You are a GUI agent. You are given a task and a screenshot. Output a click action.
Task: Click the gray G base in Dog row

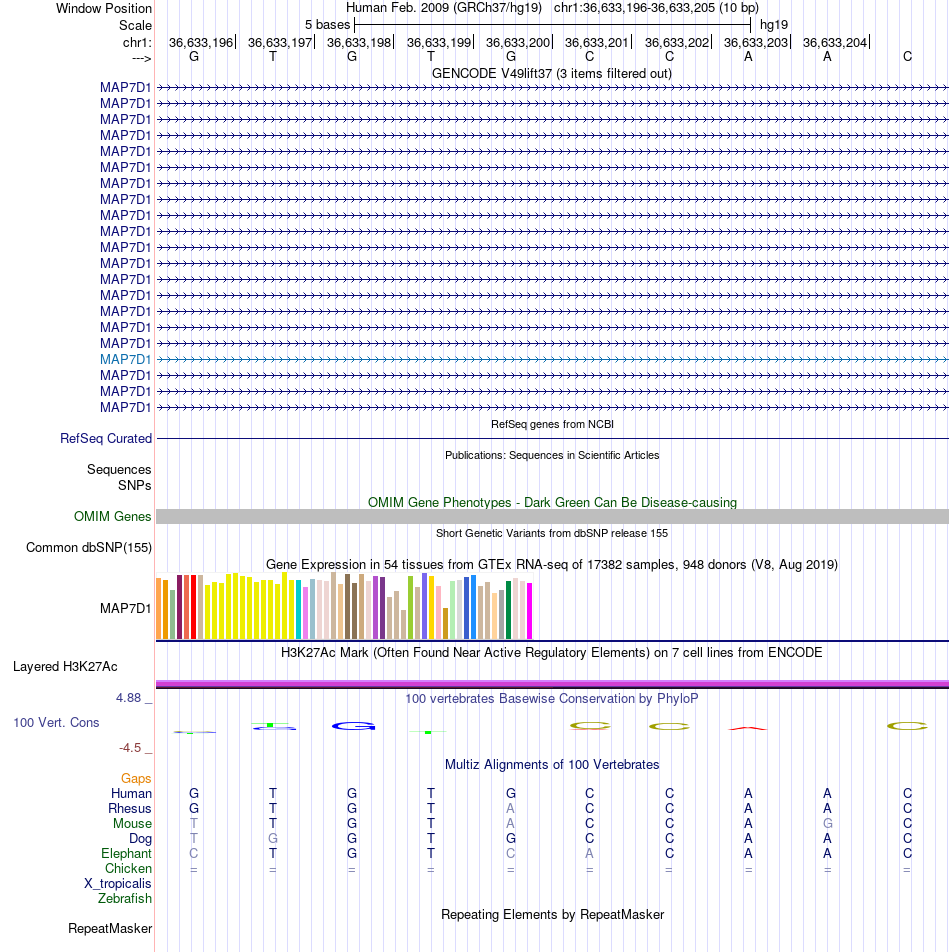point(273,838)
